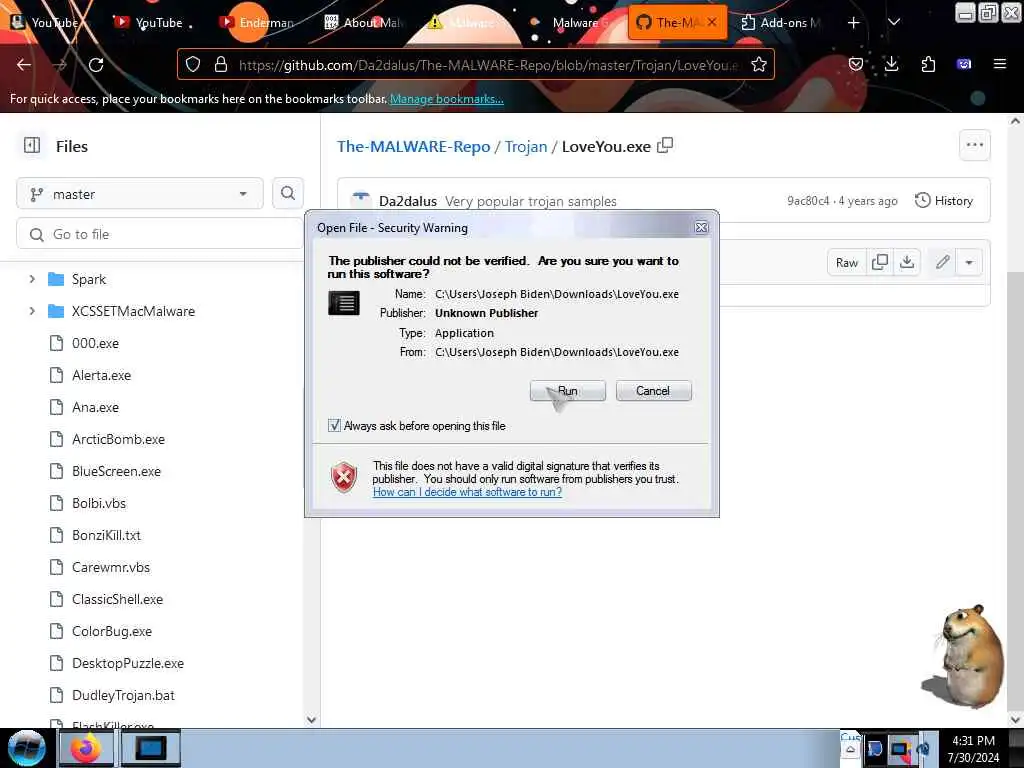
Task: Open commit 9ac80c4
Action: coord(808,200)
